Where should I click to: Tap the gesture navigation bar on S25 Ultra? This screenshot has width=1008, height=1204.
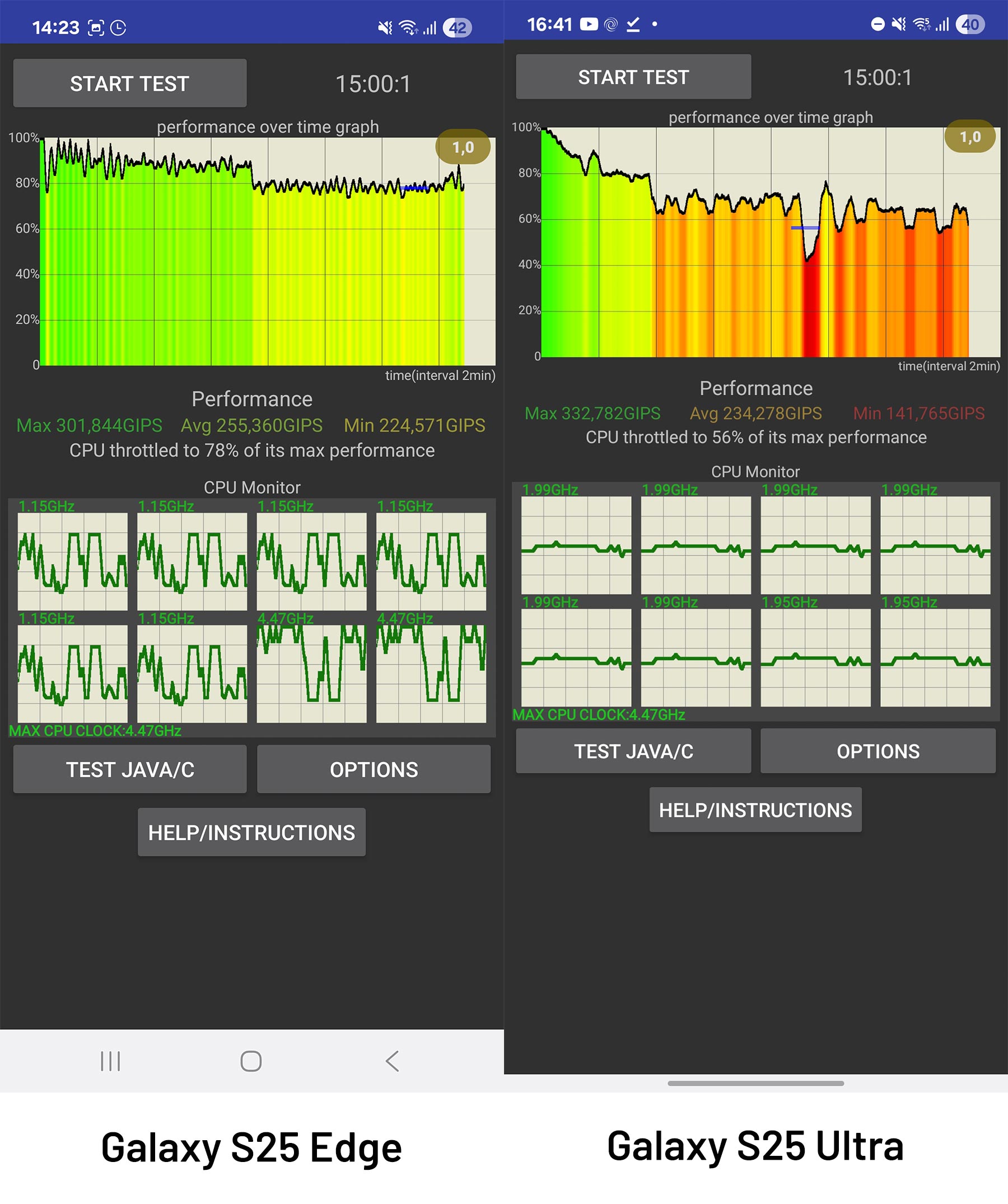click(755, 1084)
